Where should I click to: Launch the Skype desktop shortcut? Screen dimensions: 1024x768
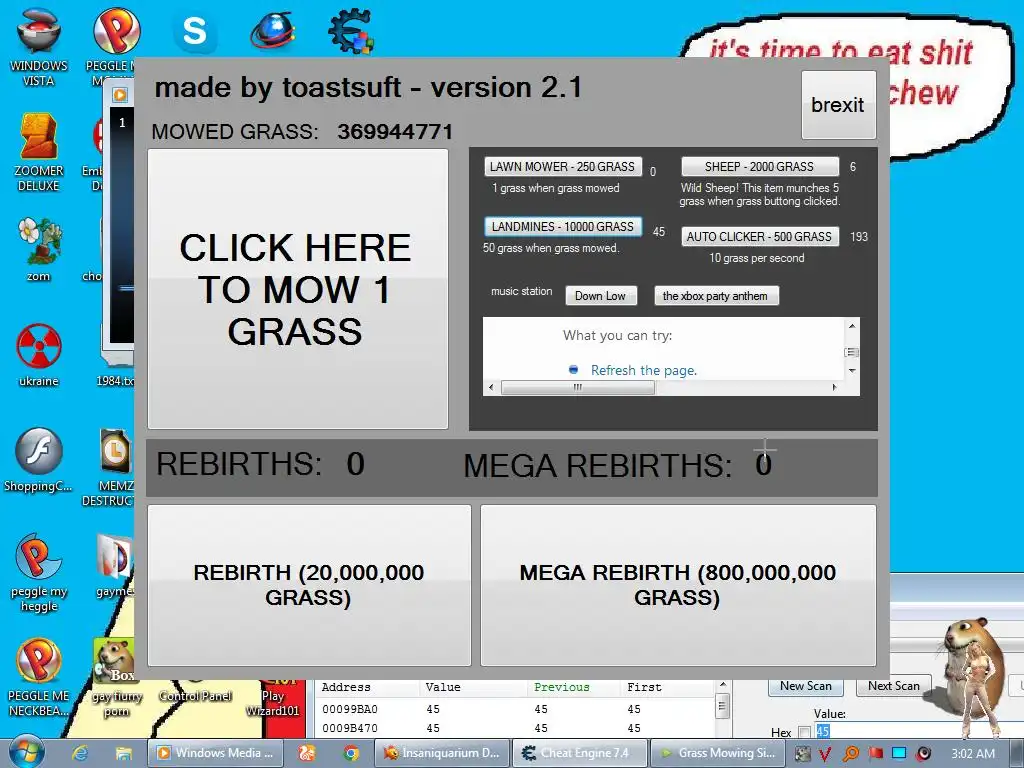click(195, 31)
